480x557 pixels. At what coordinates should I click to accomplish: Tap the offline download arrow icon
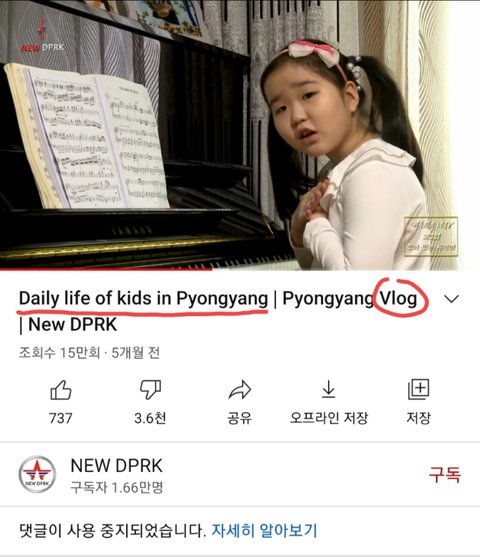click(x=329, y=389)
